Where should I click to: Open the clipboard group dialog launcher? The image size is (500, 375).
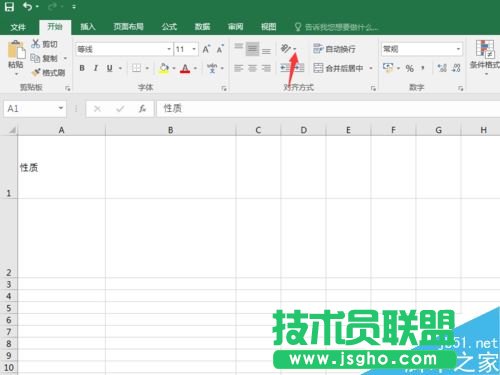[x=68, y=88]
